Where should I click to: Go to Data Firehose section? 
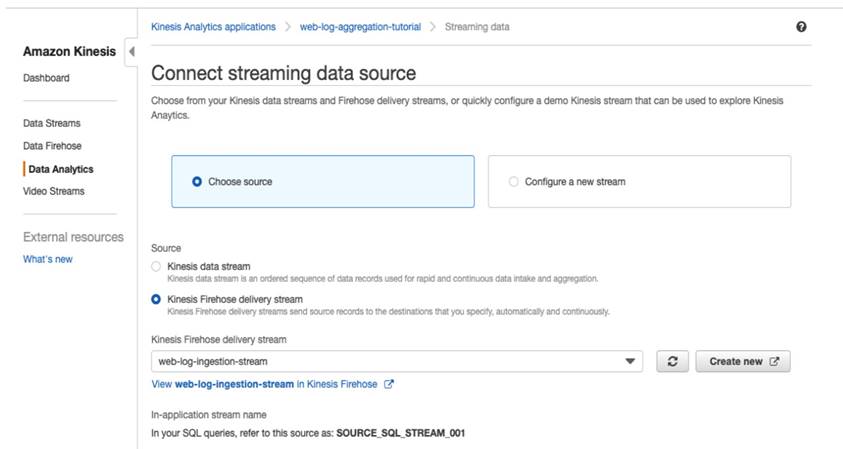coord(52,146)
